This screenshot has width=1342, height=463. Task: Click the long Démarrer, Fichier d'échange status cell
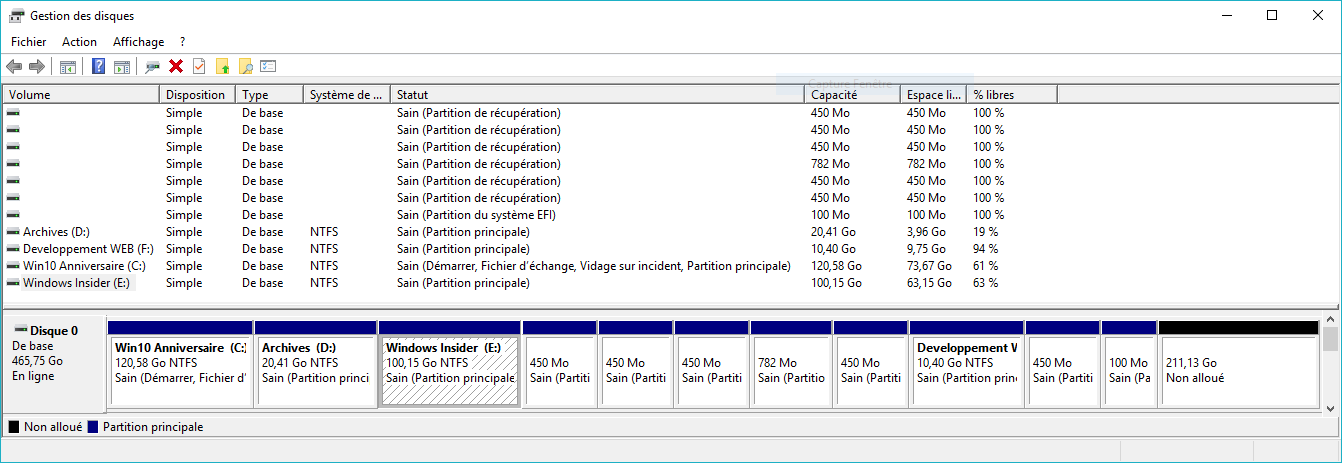(594, 266)
